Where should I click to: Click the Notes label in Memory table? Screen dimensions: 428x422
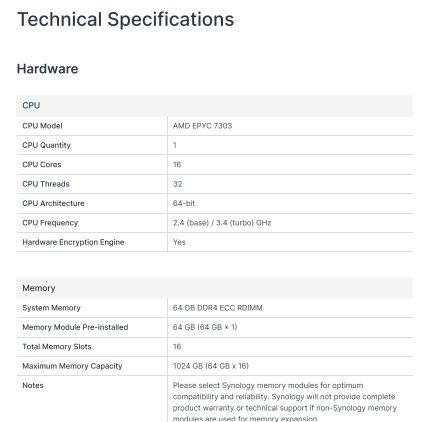[x=33, y=385]
